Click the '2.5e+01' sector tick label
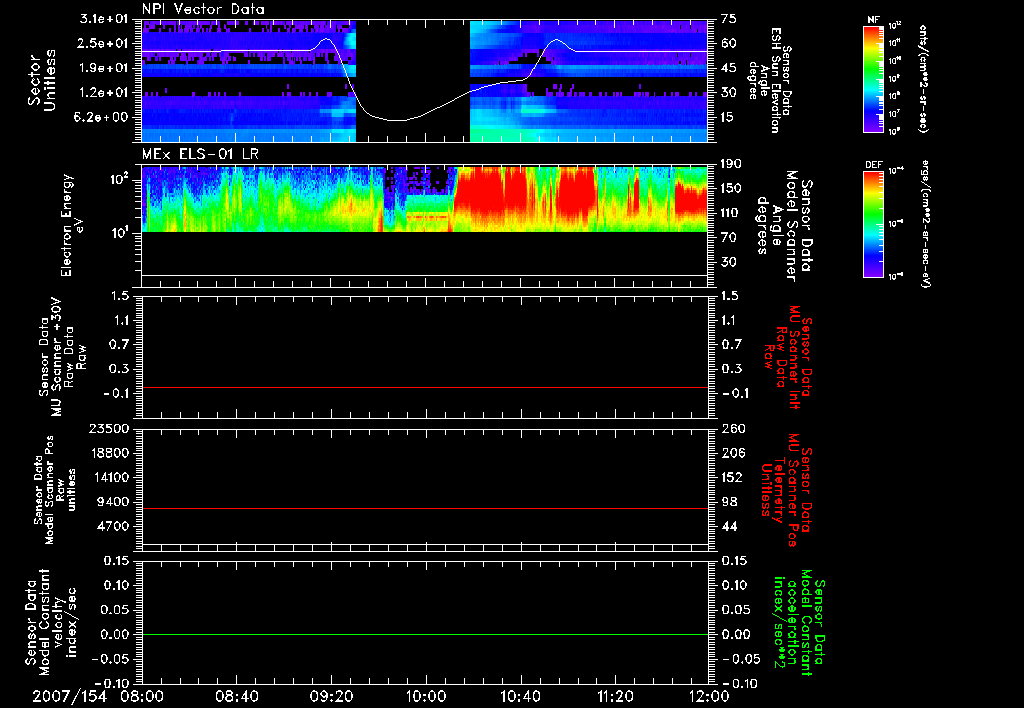Screen dimensions: 1024x708 [103, 43]
